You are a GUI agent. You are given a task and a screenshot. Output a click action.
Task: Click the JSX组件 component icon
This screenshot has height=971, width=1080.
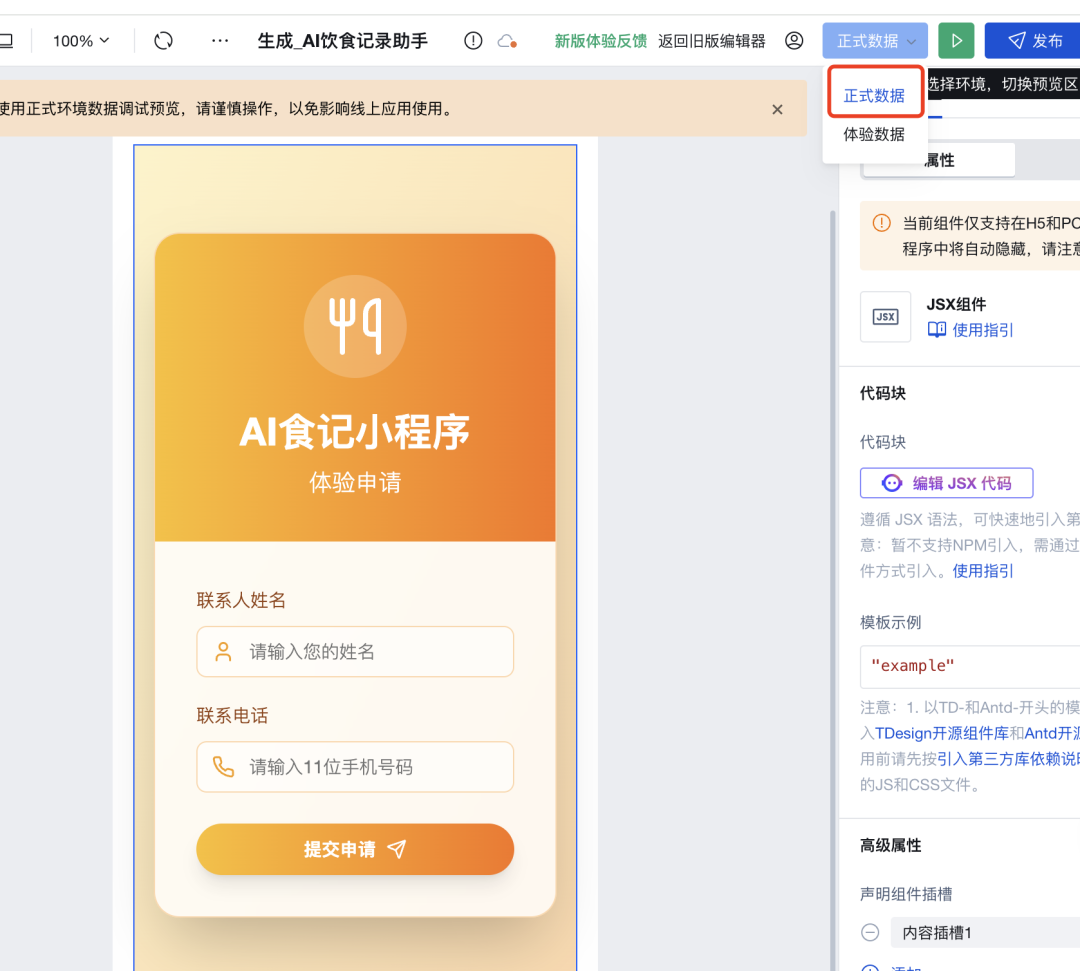click(x=885, y=316)
